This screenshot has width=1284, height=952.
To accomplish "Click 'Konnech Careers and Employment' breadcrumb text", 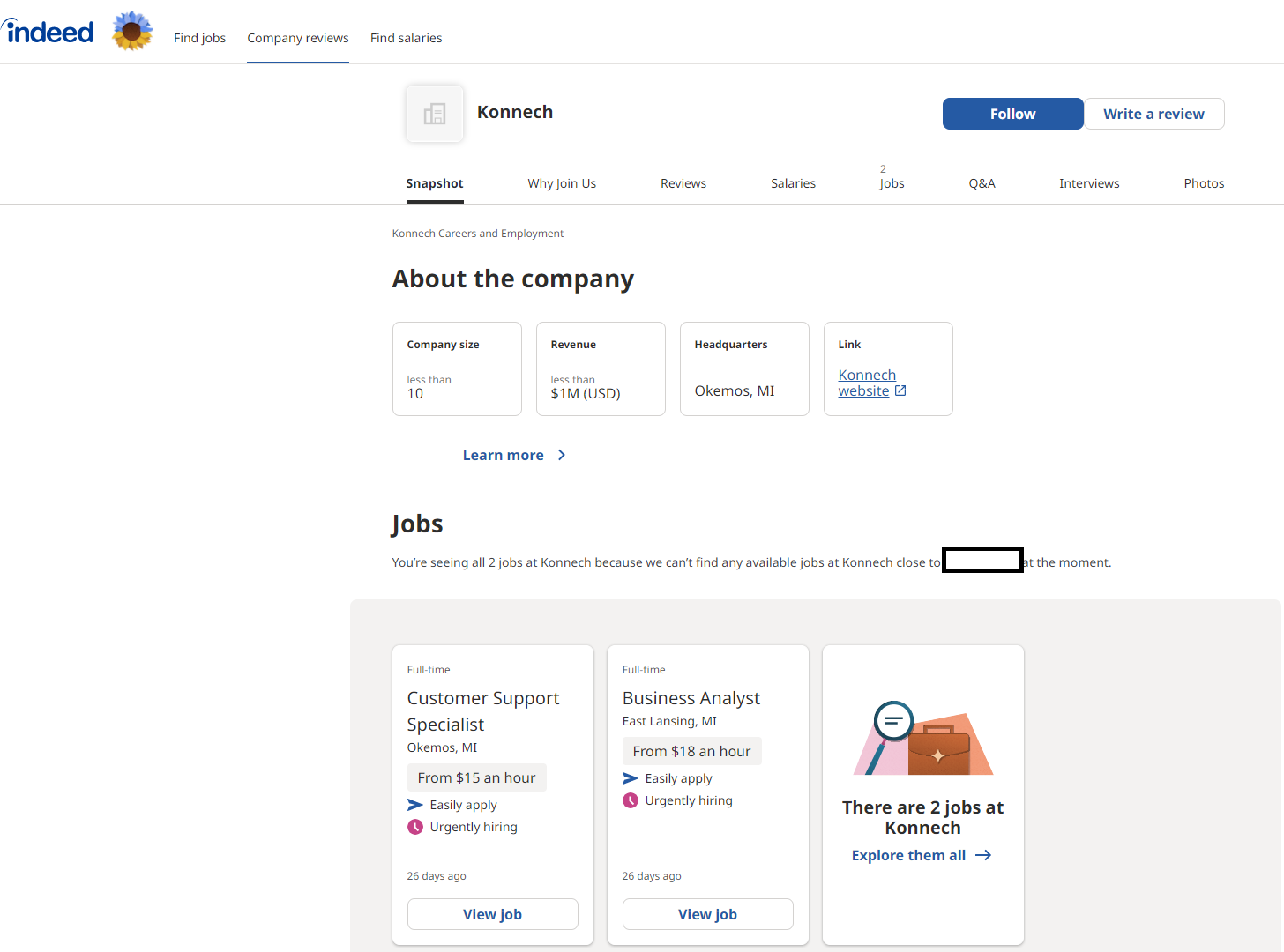I will [478, 234].
